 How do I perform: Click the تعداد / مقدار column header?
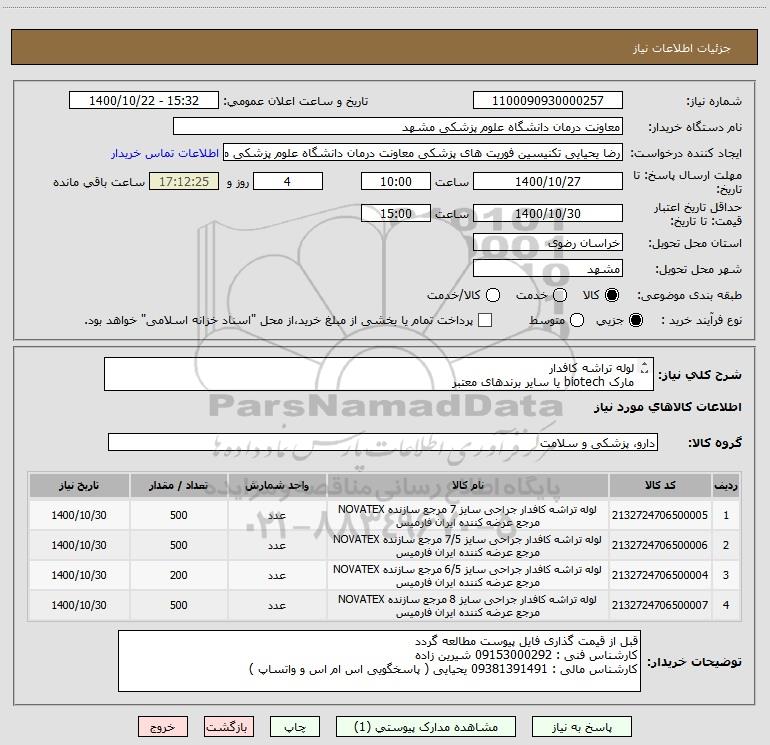[x=179, y=485]
